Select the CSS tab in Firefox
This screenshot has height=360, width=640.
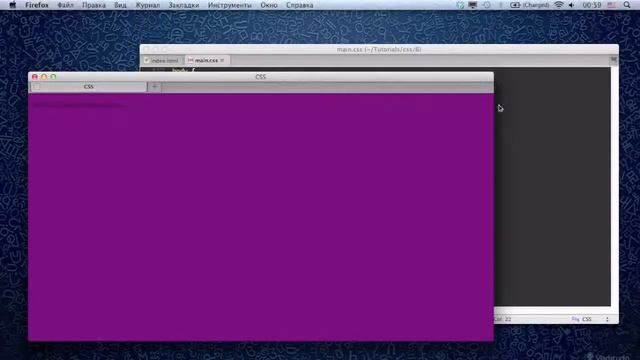pos(89,87)
